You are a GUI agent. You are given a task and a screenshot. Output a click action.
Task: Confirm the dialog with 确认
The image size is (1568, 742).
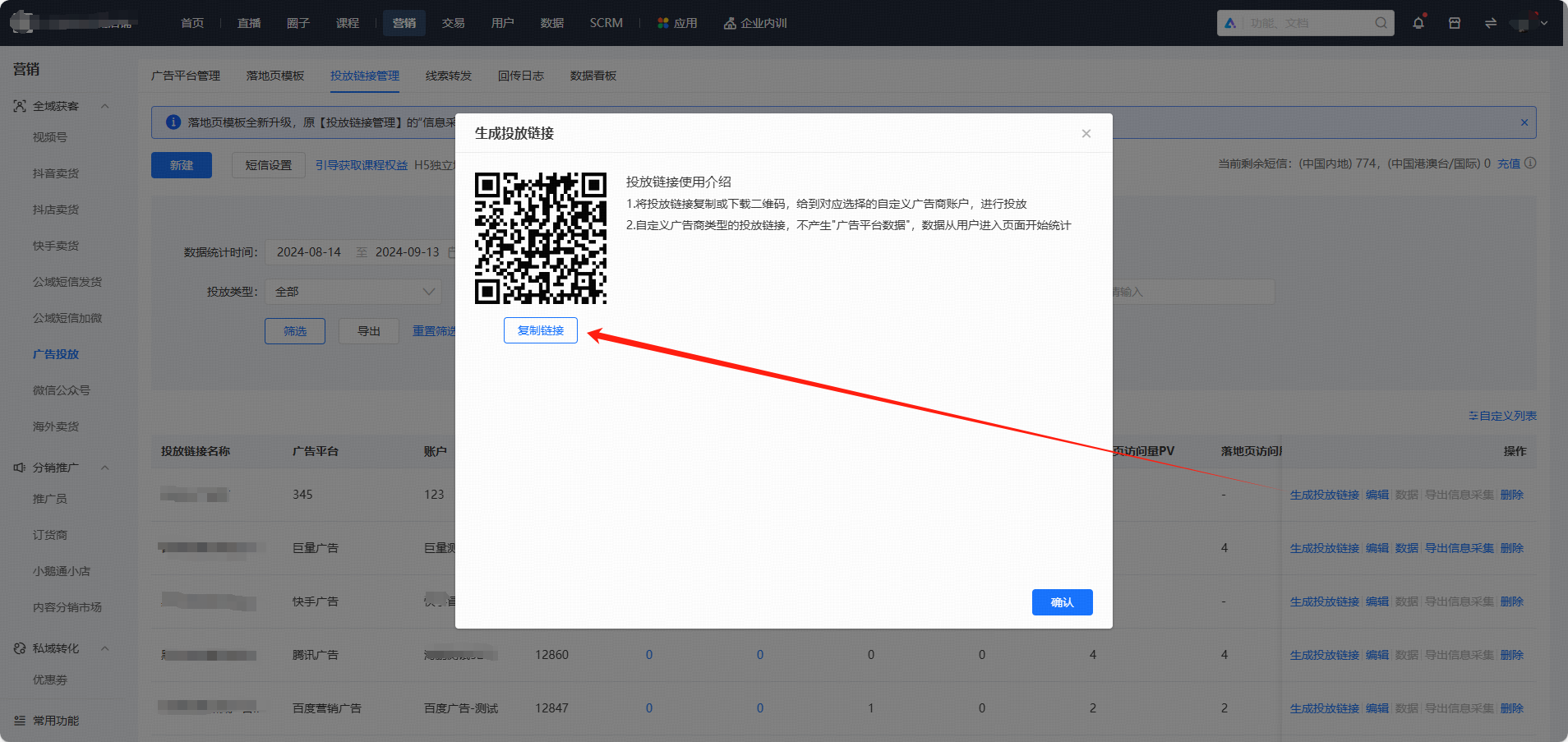coord(1063,602)
